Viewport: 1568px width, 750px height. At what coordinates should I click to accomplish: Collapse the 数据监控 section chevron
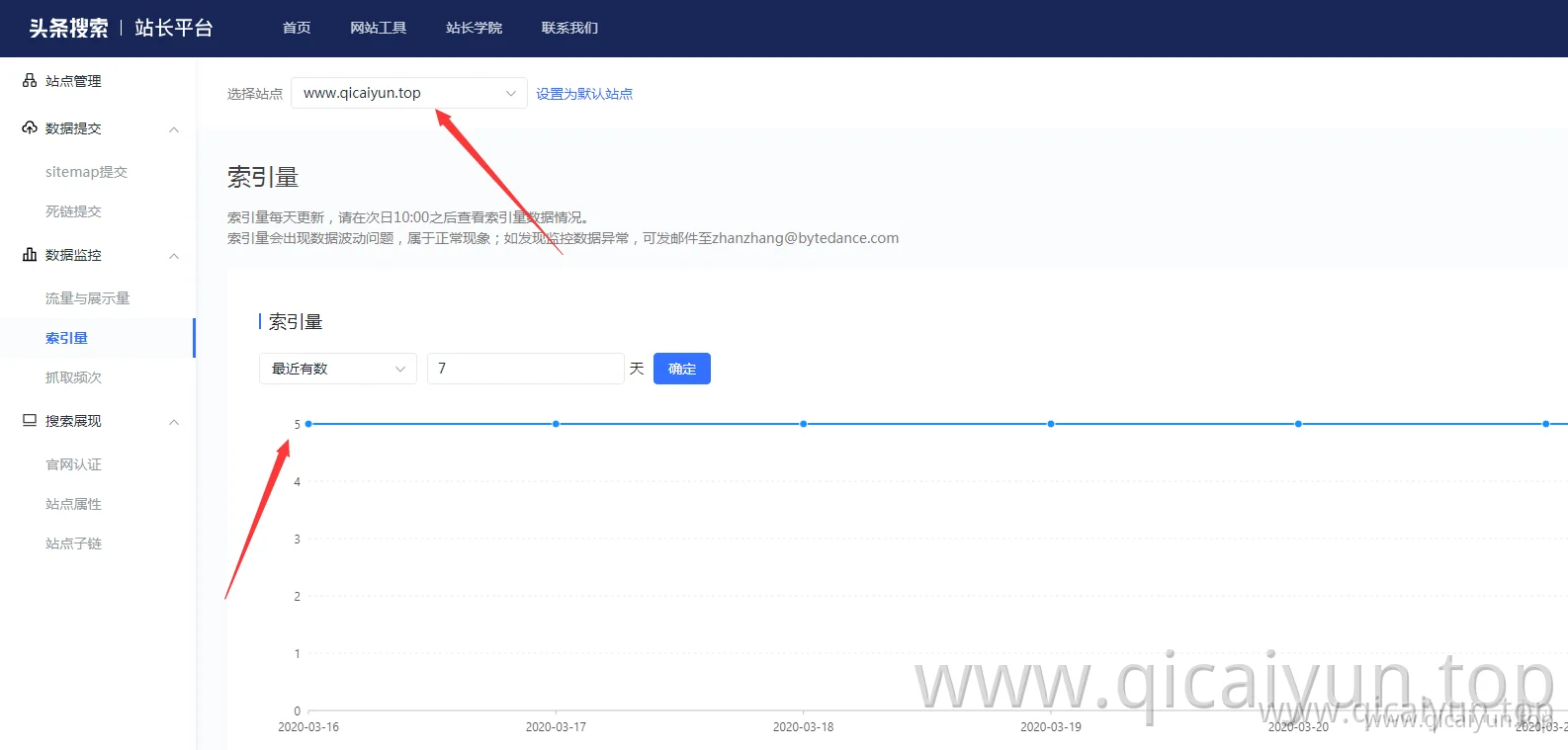point(174,256)
